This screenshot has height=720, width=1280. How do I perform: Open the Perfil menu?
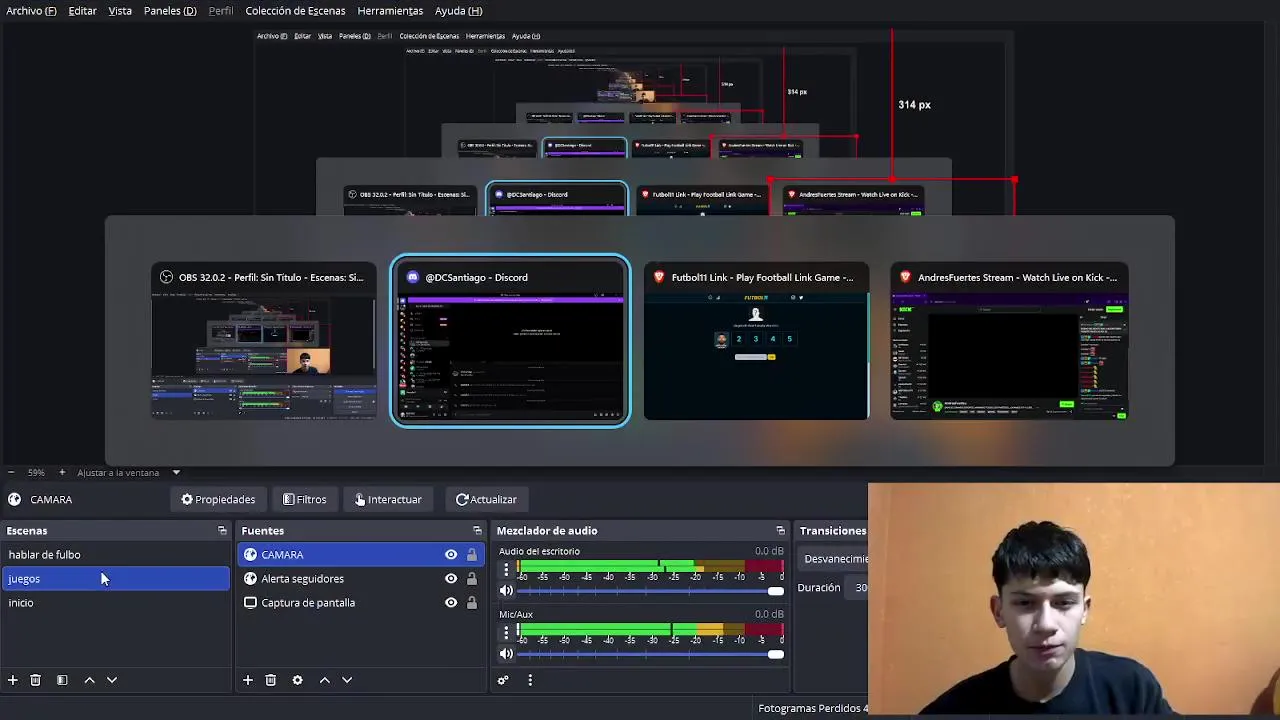(x=221, y=11)
